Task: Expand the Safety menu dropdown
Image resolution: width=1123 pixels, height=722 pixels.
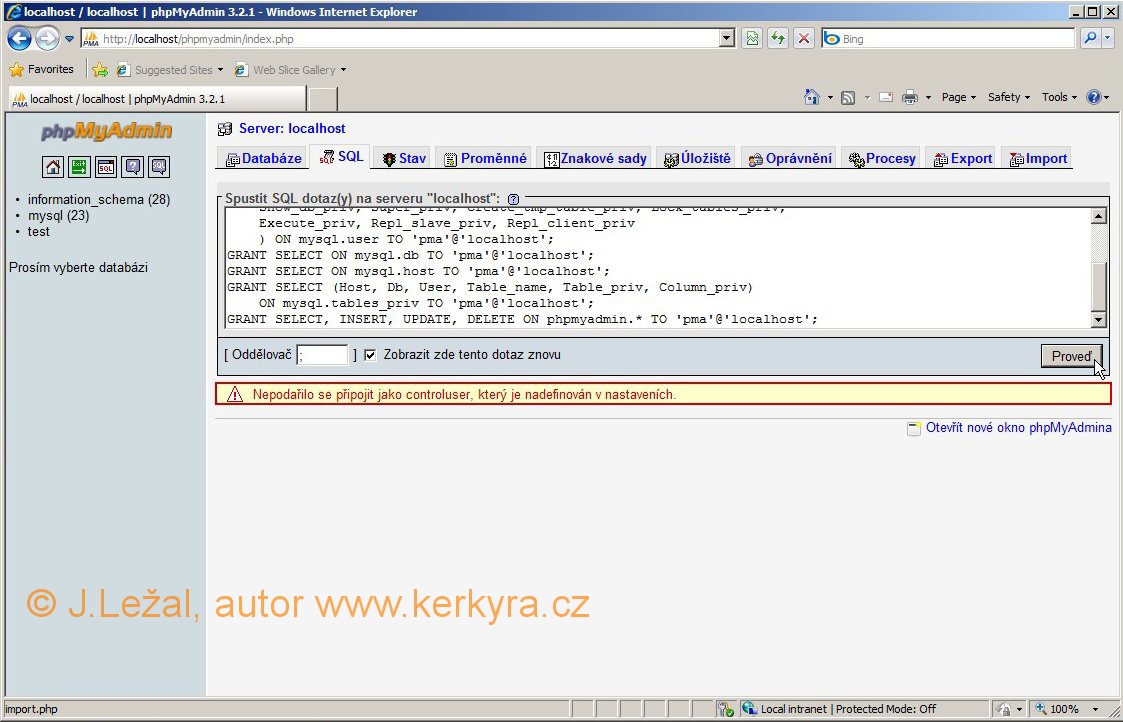Action: coord(1010,97)
